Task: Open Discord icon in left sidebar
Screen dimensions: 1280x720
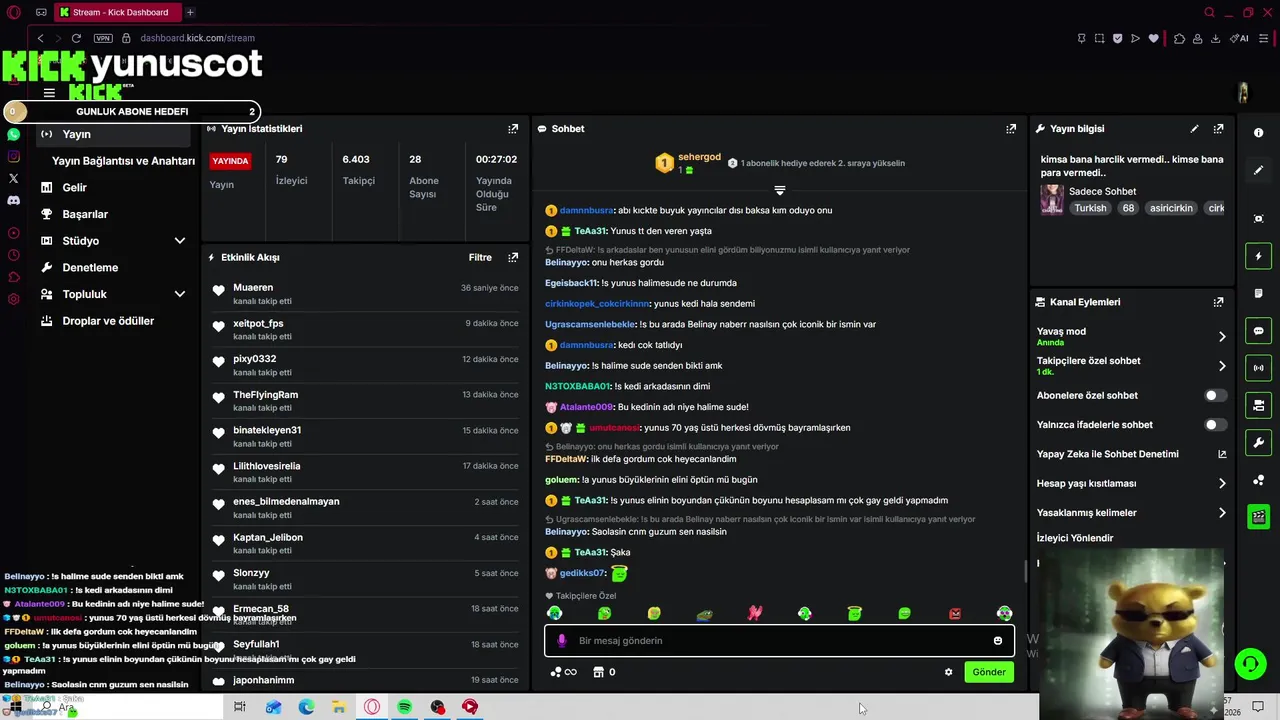Action: 14,200
